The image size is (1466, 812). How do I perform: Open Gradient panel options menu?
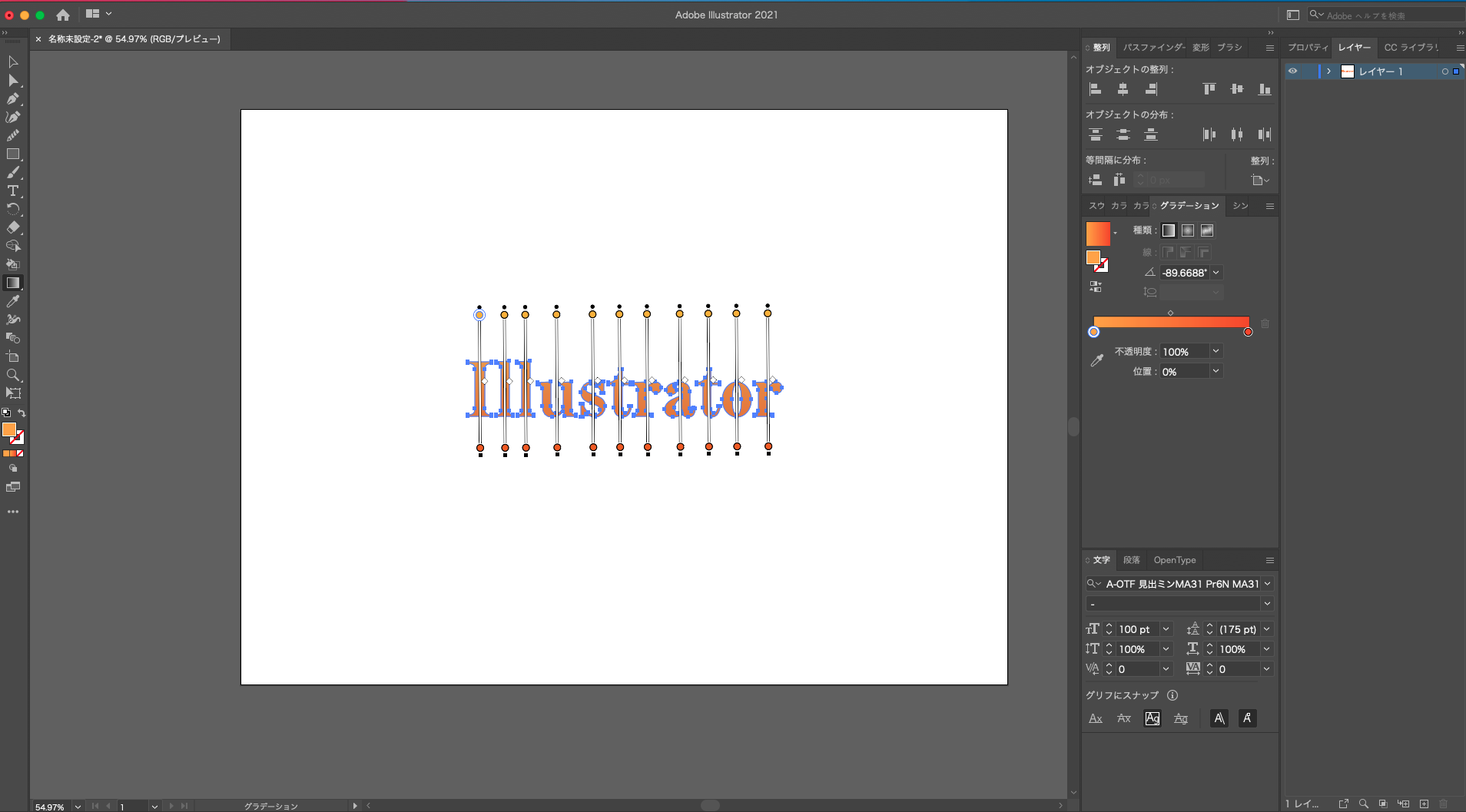1270,206
